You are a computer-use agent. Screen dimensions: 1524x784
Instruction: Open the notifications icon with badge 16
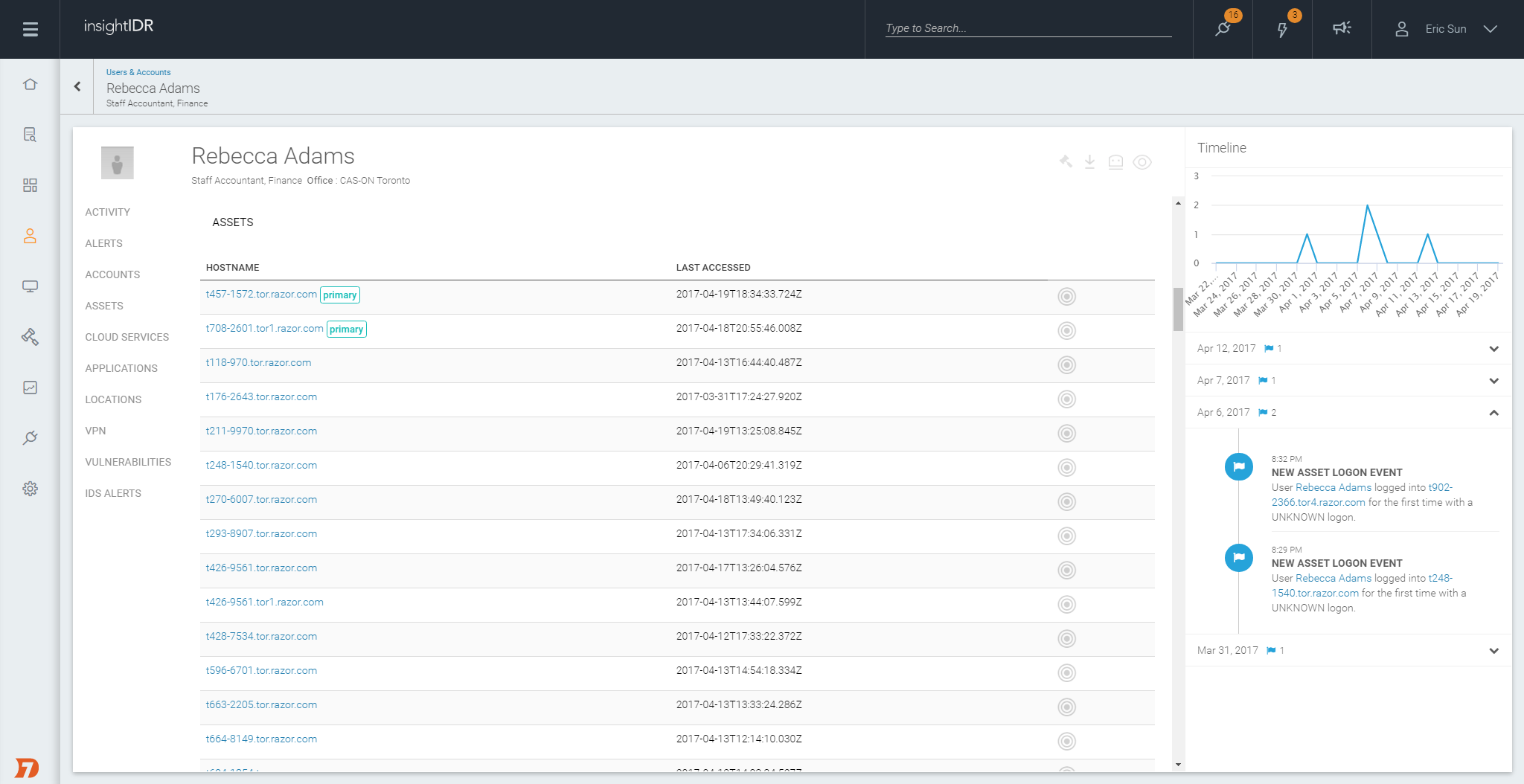pyautogui.click(x=1223, y=28)
